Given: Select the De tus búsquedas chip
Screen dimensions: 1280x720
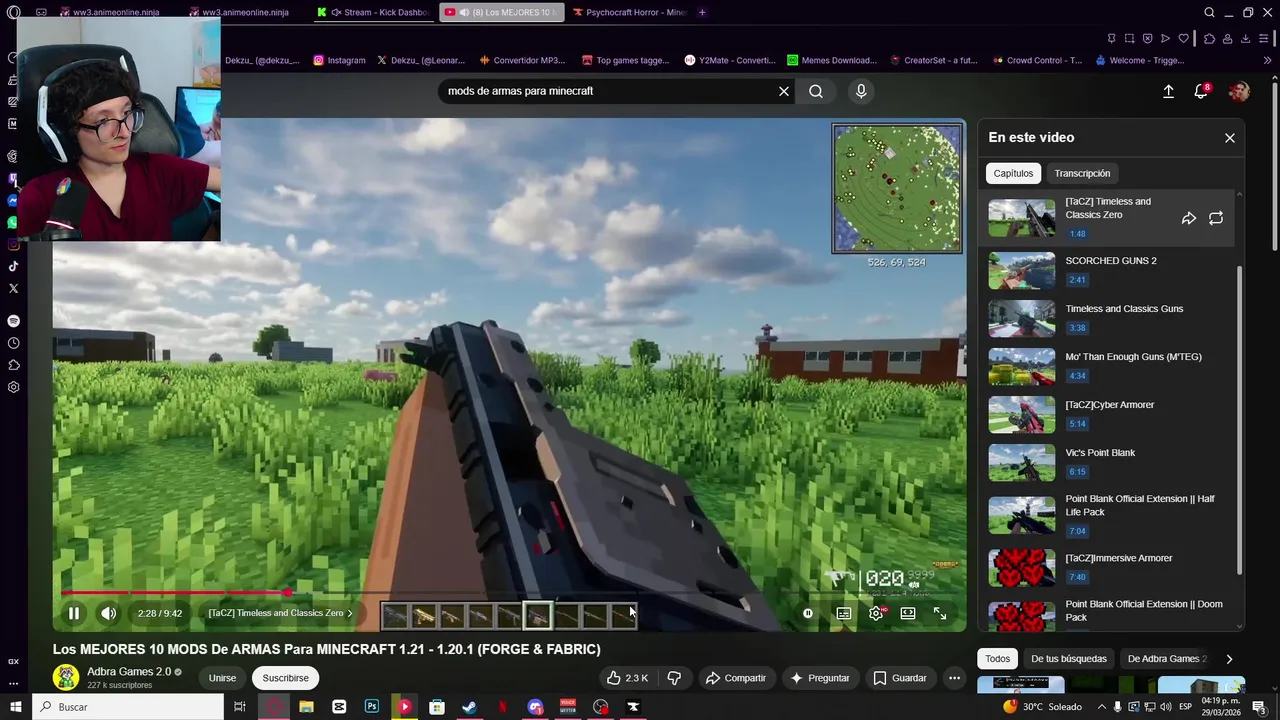Looking at the screenshot, I should (1069, 659).
